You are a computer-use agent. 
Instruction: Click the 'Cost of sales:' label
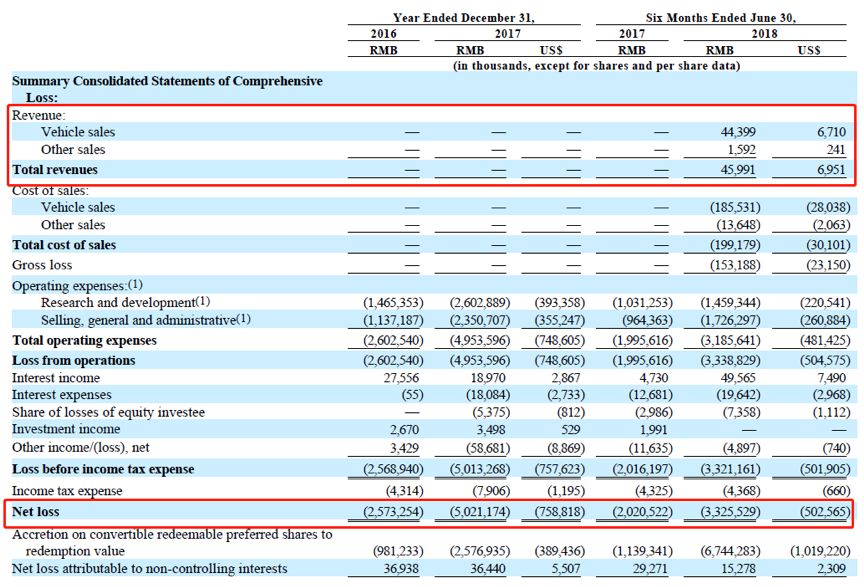click(x=50, y=191)
